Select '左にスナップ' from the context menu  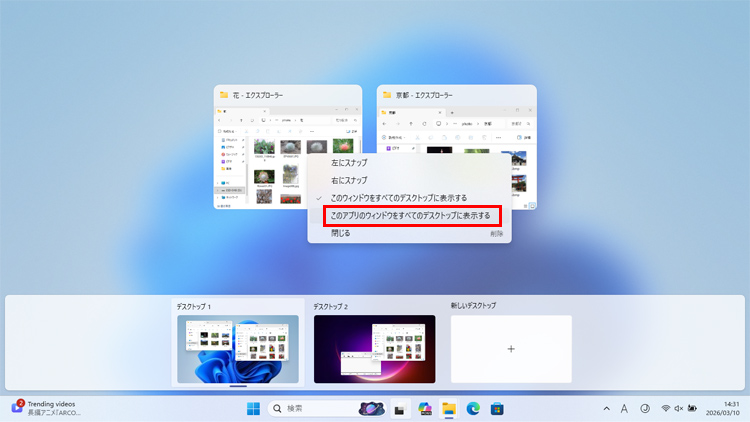click(x=349, y=163)
